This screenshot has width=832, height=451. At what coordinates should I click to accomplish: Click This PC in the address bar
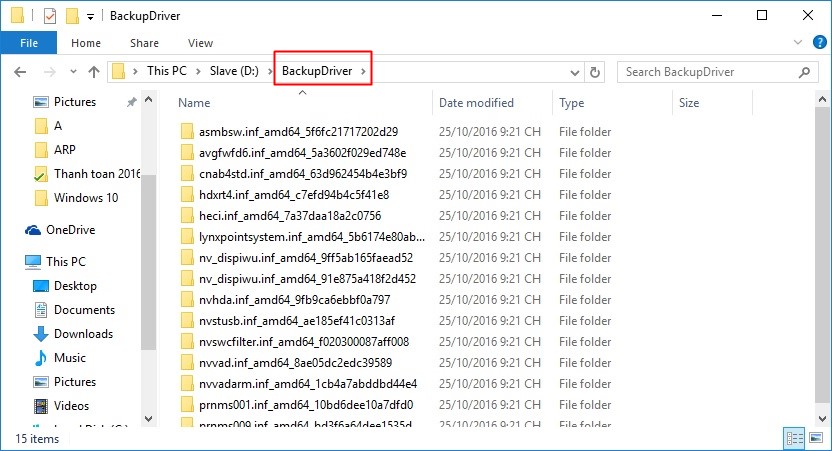tap(167, 71)
